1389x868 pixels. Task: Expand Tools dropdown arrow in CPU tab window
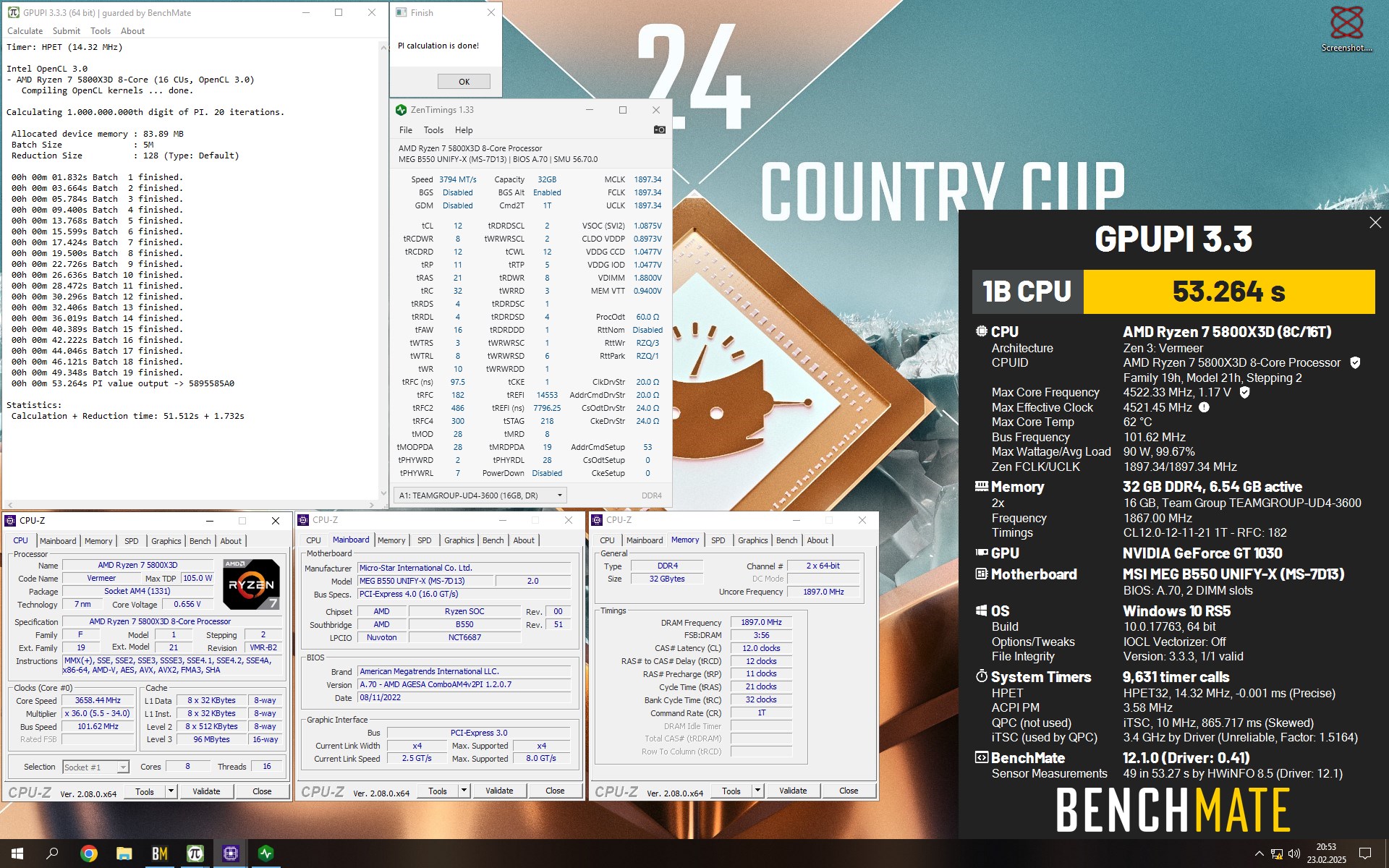click(x=171, y=791)
